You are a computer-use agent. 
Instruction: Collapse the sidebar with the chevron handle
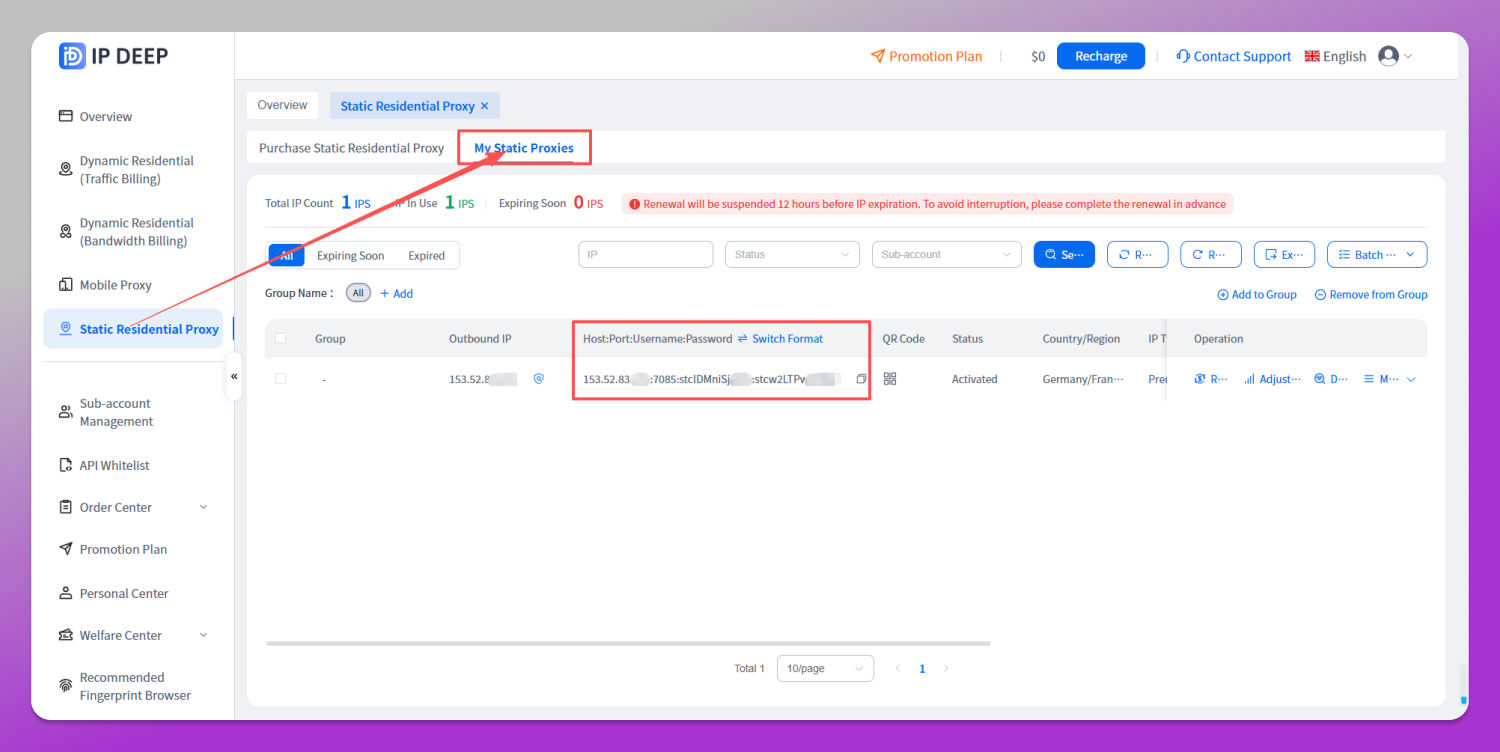pyautogui.click(x=234, y=377)
